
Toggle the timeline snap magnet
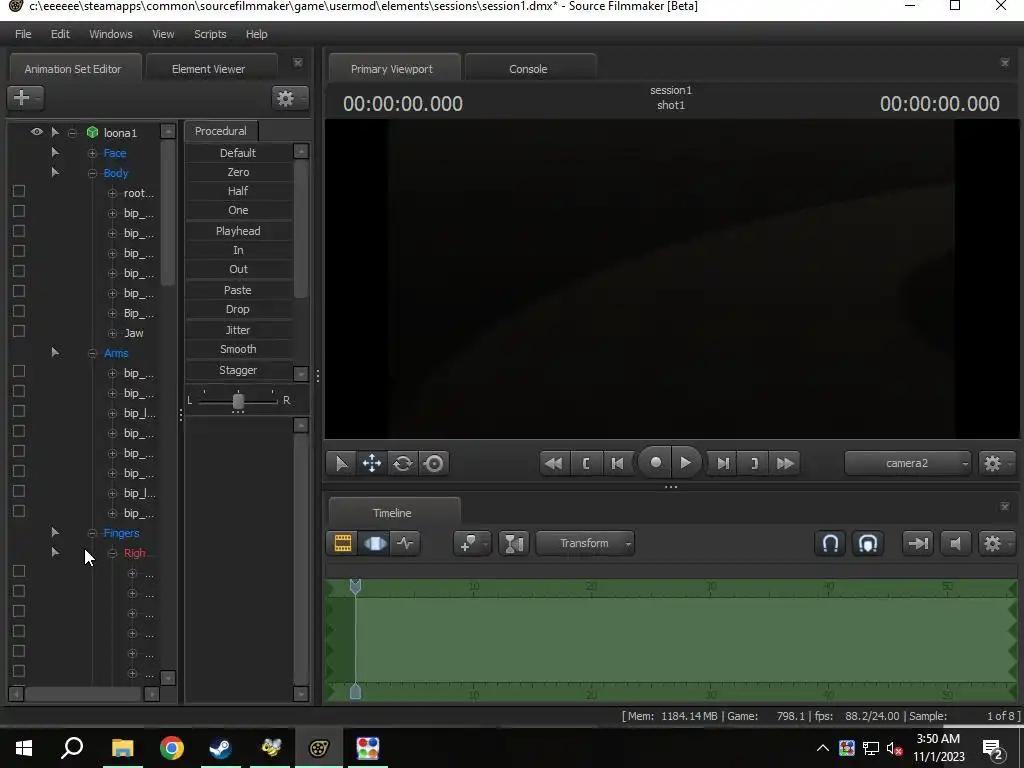(830, 543)
